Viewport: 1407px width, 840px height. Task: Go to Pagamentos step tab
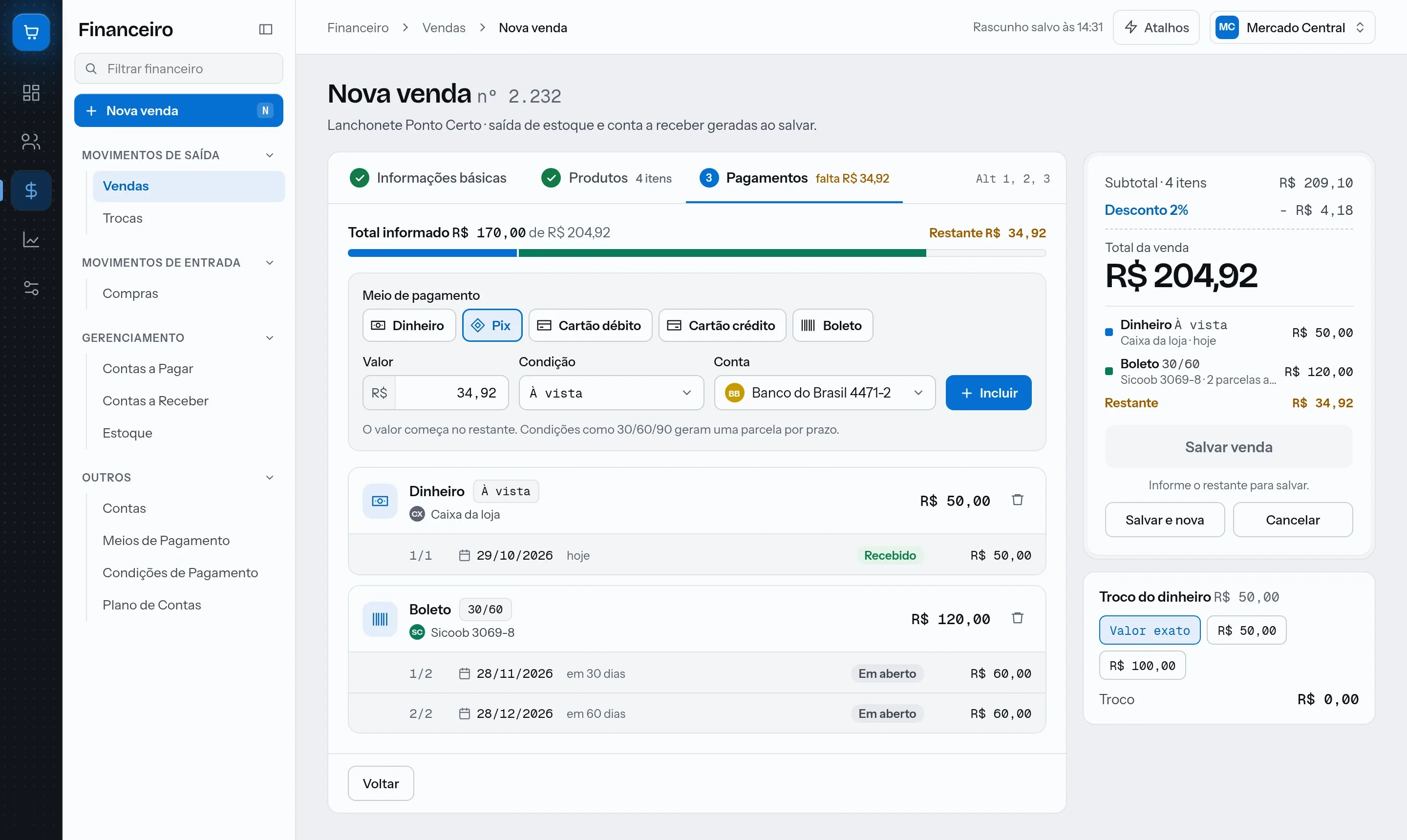point(794,178)
